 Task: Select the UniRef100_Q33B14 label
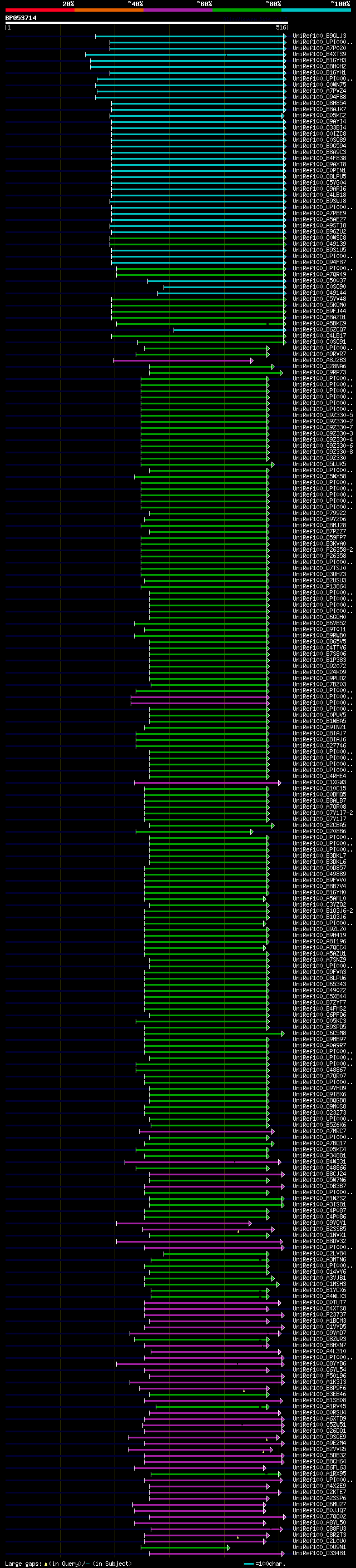319,128
